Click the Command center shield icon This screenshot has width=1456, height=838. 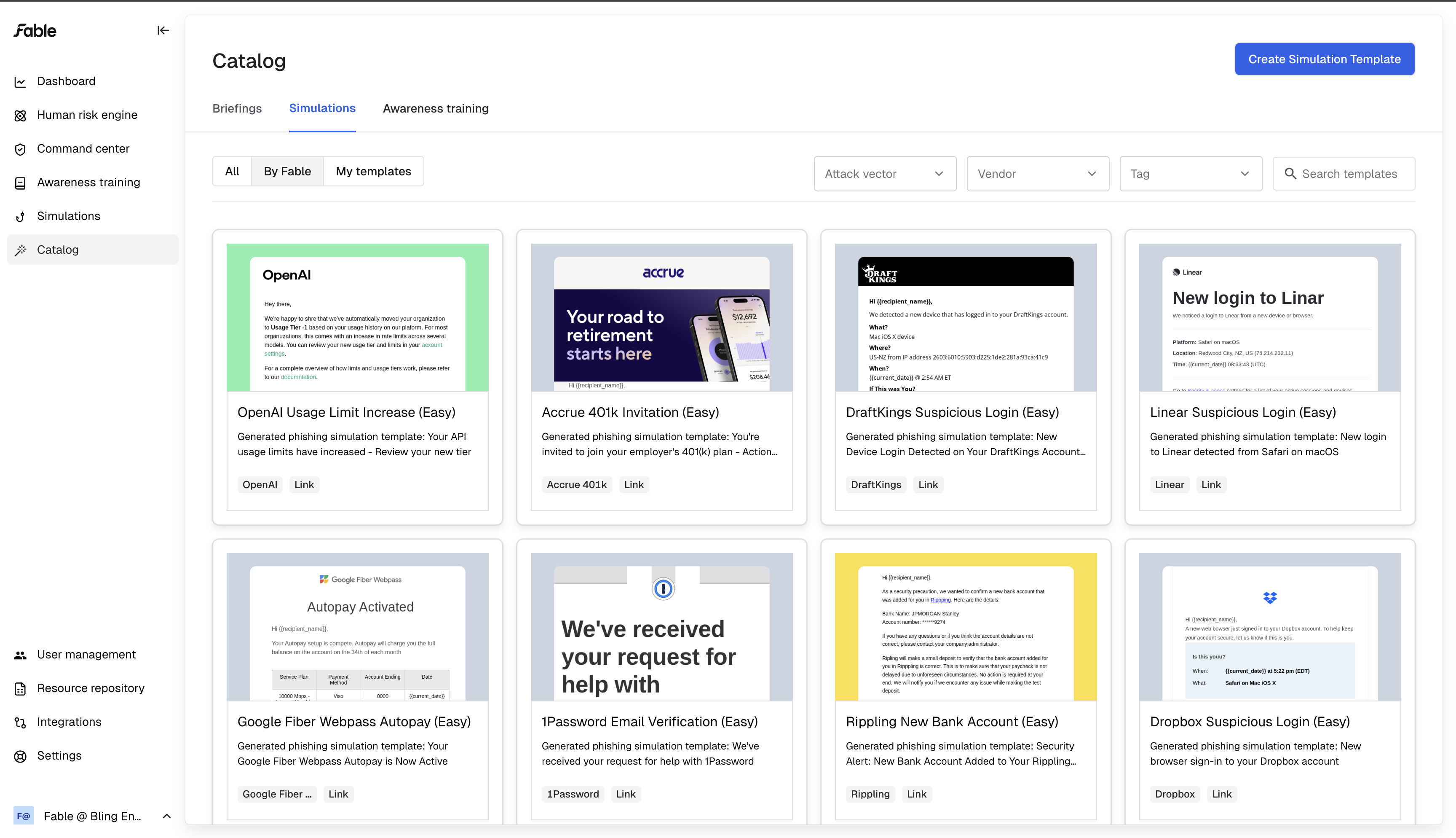(20, 149)
